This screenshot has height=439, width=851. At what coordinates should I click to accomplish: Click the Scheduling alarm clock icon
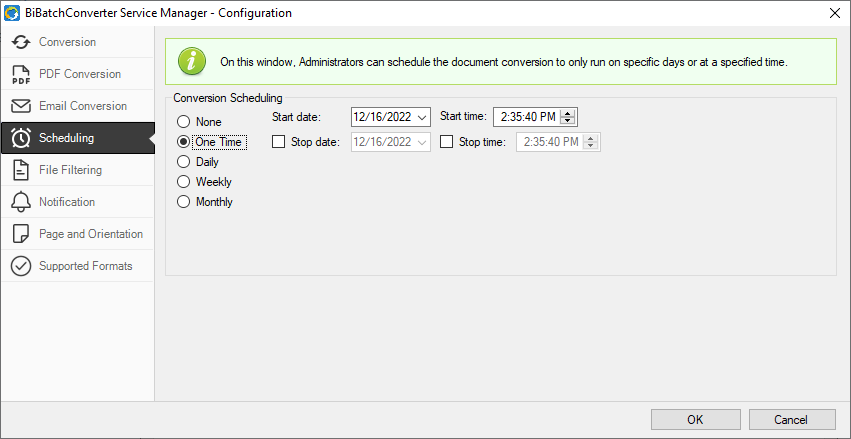tap(21, 138)
